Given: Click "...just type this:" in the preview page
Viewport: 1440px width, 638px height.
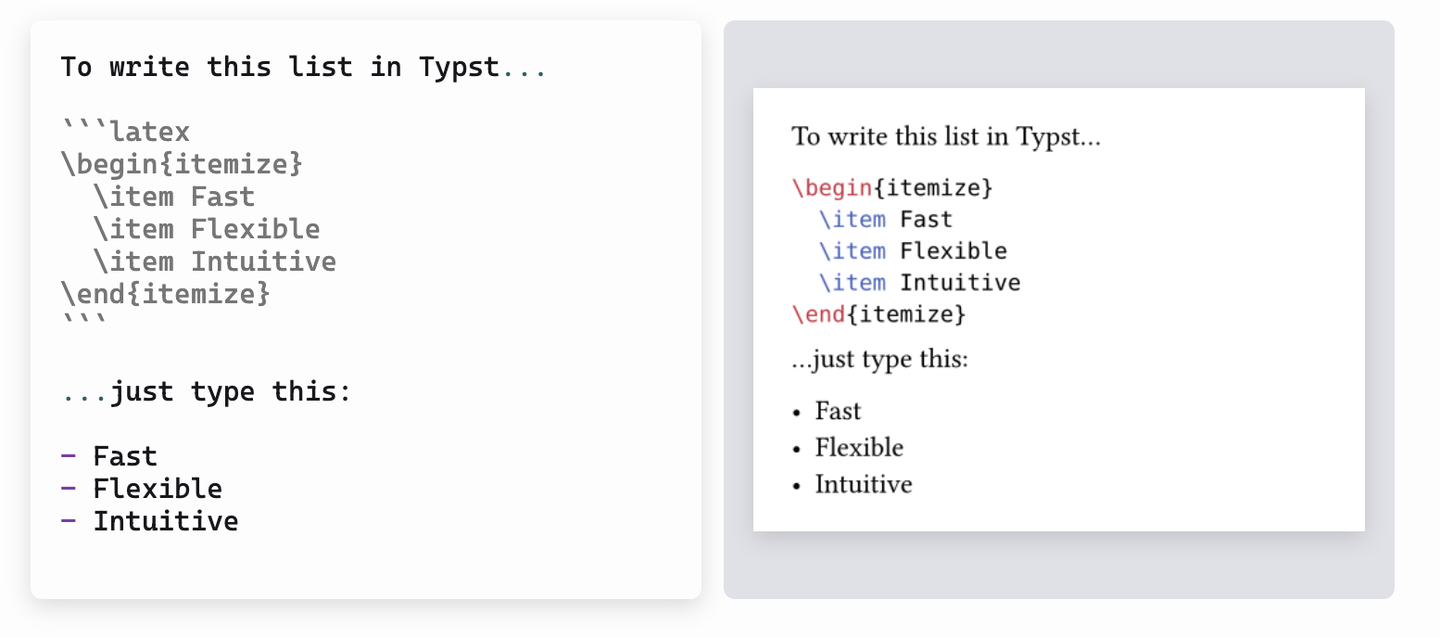Looking at the screenshot, I should (x=879, y=358).
